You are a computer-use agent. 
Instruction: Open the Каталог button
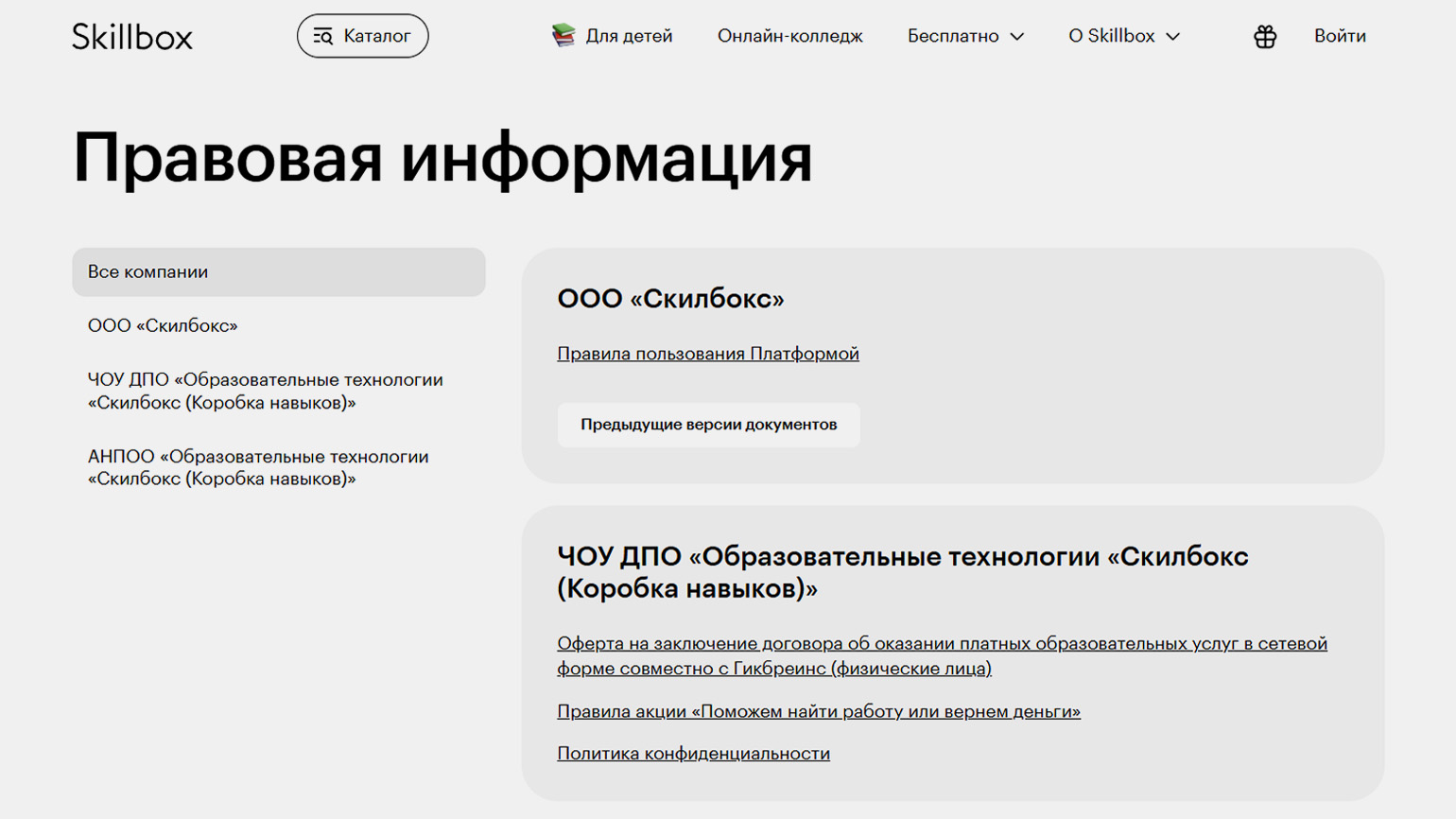click(362, 36)
